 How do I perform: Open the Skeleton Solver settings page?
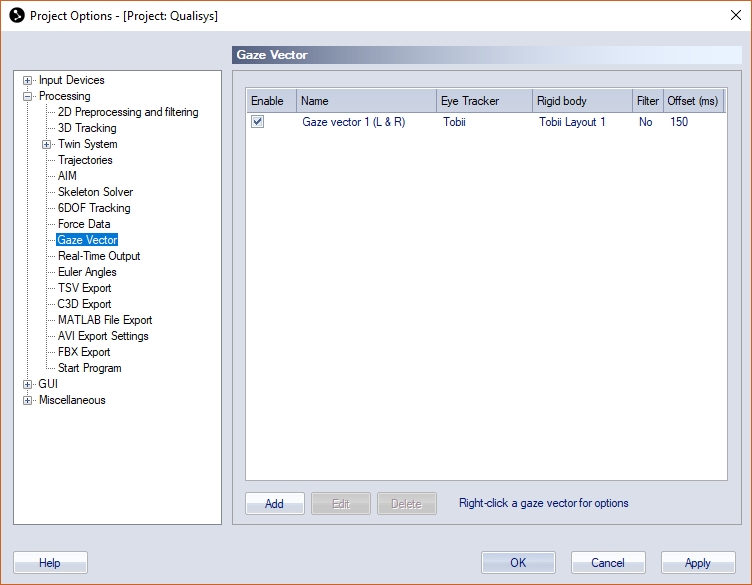[x=95, y=192]
